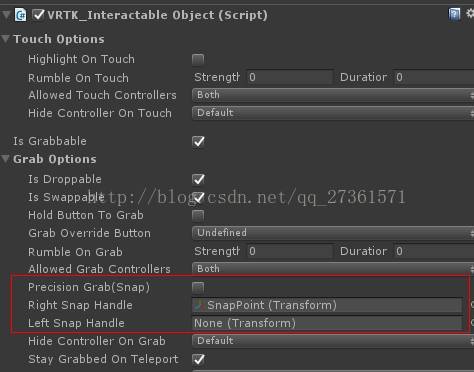The width and height of the screenshot is (474, 372).
Task: Enable Hold Button To Grab checkbox
Action: (x=198, y=215)
